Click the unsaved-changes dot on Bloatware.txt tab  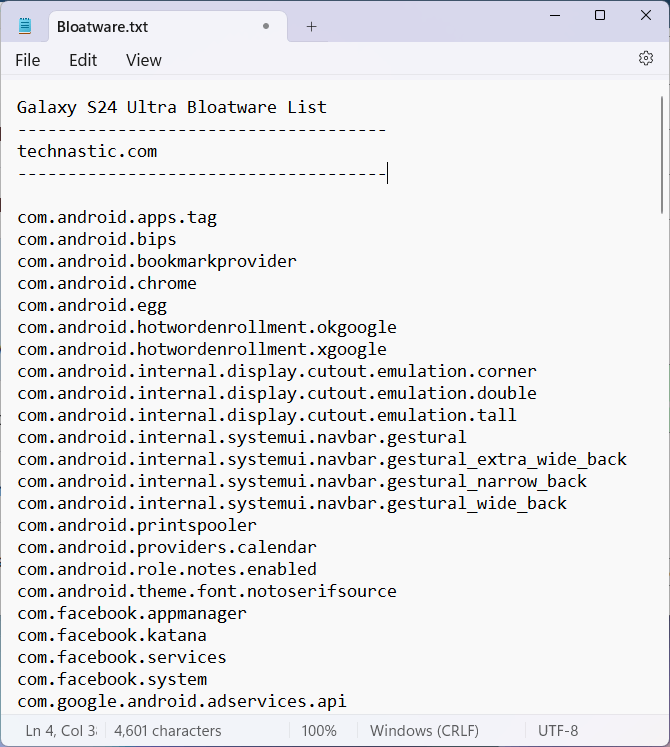point(266,27)
